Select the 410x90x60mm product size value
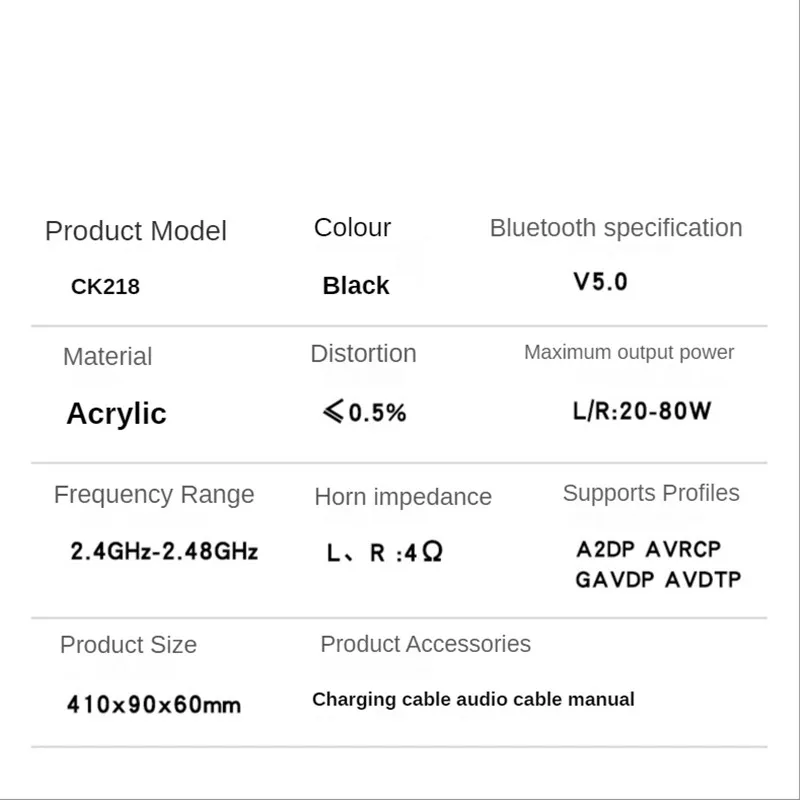 (154, 704)
